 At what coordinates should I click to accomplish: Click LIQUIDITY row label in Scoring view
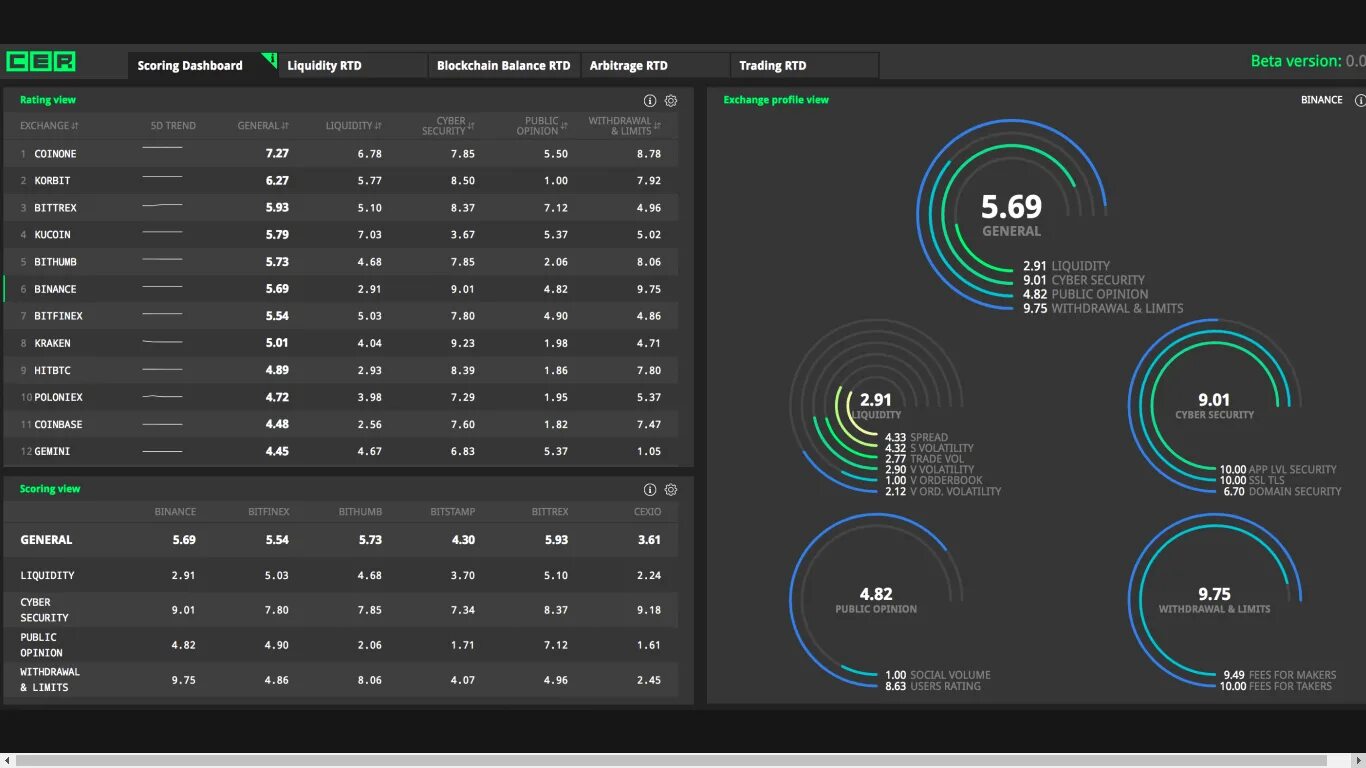47,576
